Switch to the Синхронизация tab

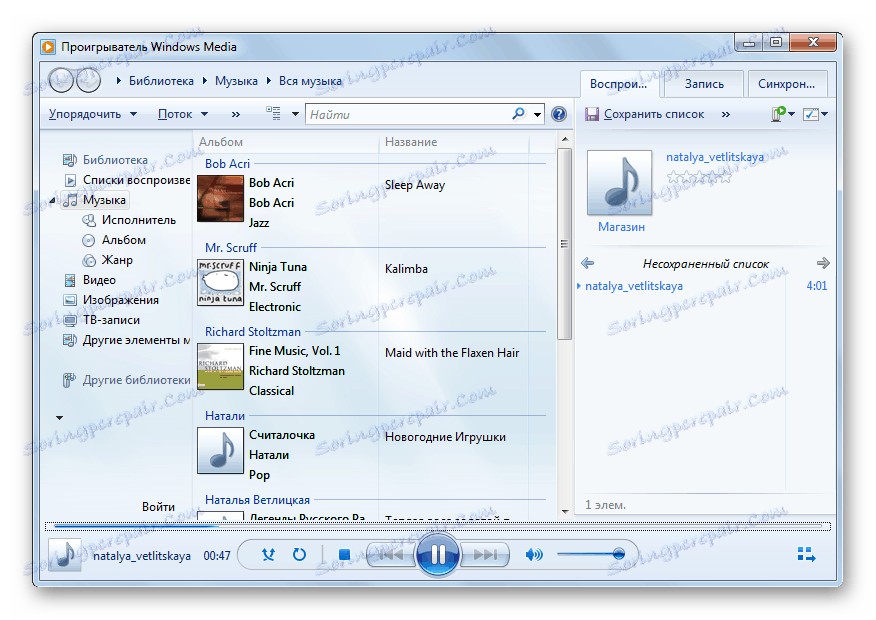pyautogui.click(x=787, y=84)
